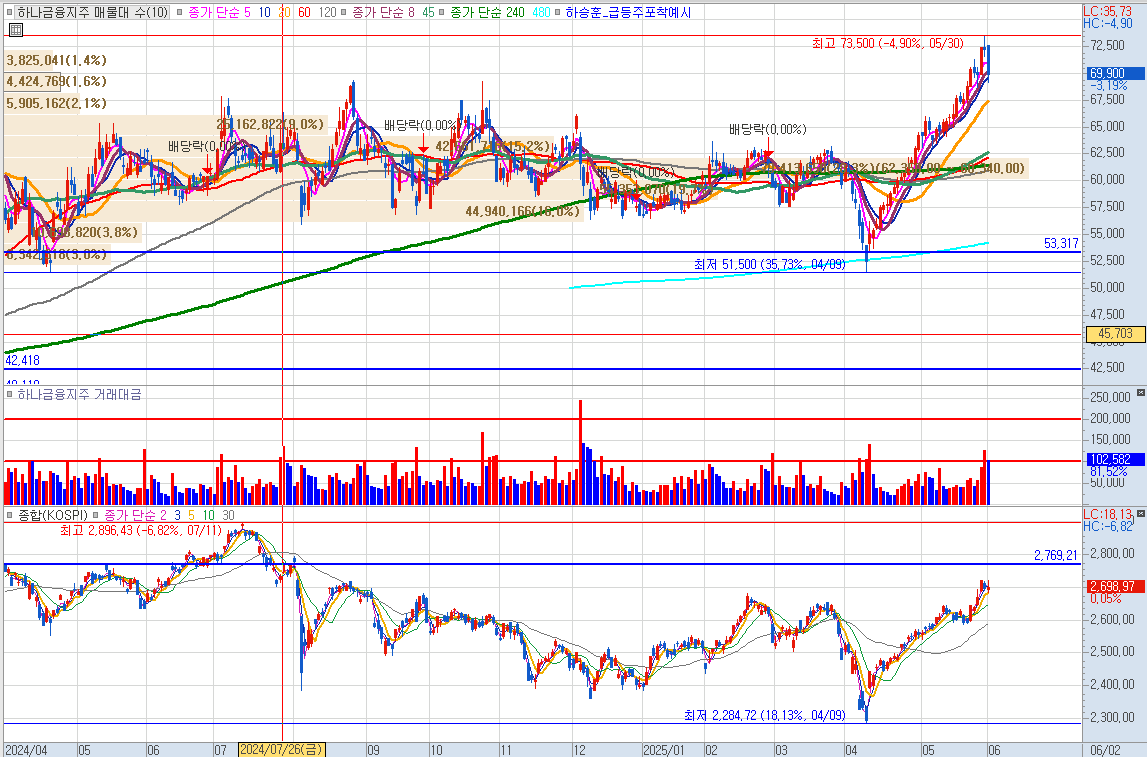Click the 53,317 horizontal line label
This screenshot has height=757, width=1147.
[x=1061, y=244]
